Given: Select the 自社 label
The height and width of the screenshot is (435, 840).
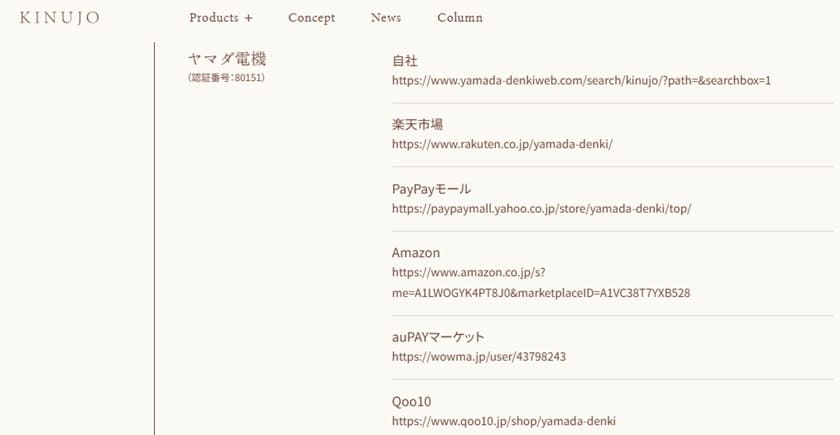Looking at the screenshot, I should (x=404, y=61).
